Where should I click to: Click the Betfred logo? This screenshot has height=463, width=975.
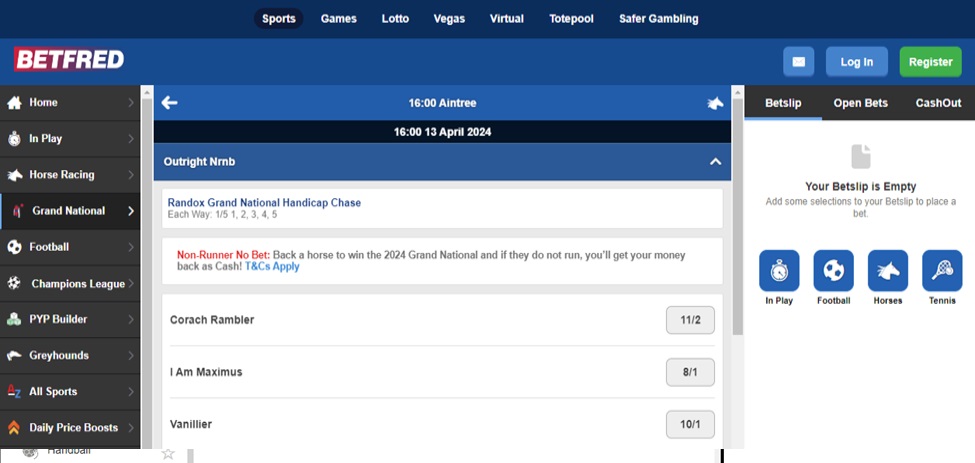tap(69, 60)
